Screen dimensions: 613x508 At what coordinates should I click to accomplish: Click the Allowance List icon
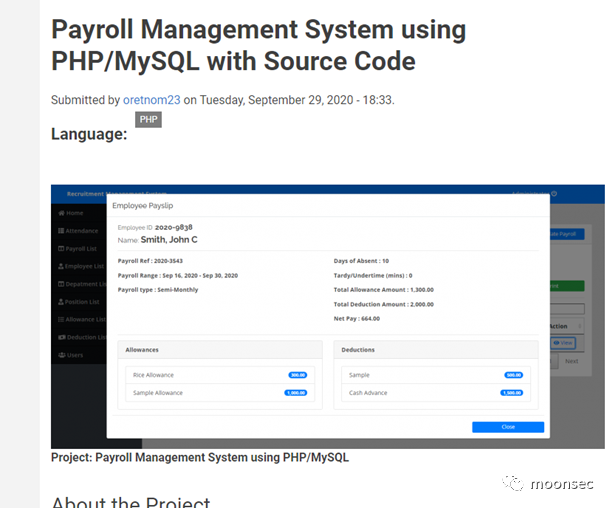[x=61, y=320]
